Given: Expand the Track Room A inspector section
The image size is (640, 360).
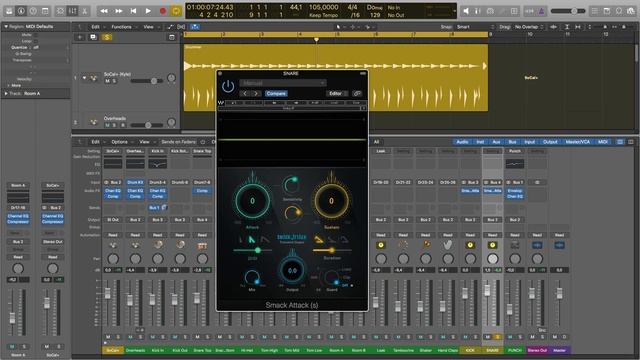Looking at the screenshot, I should [x=6, y=93].
